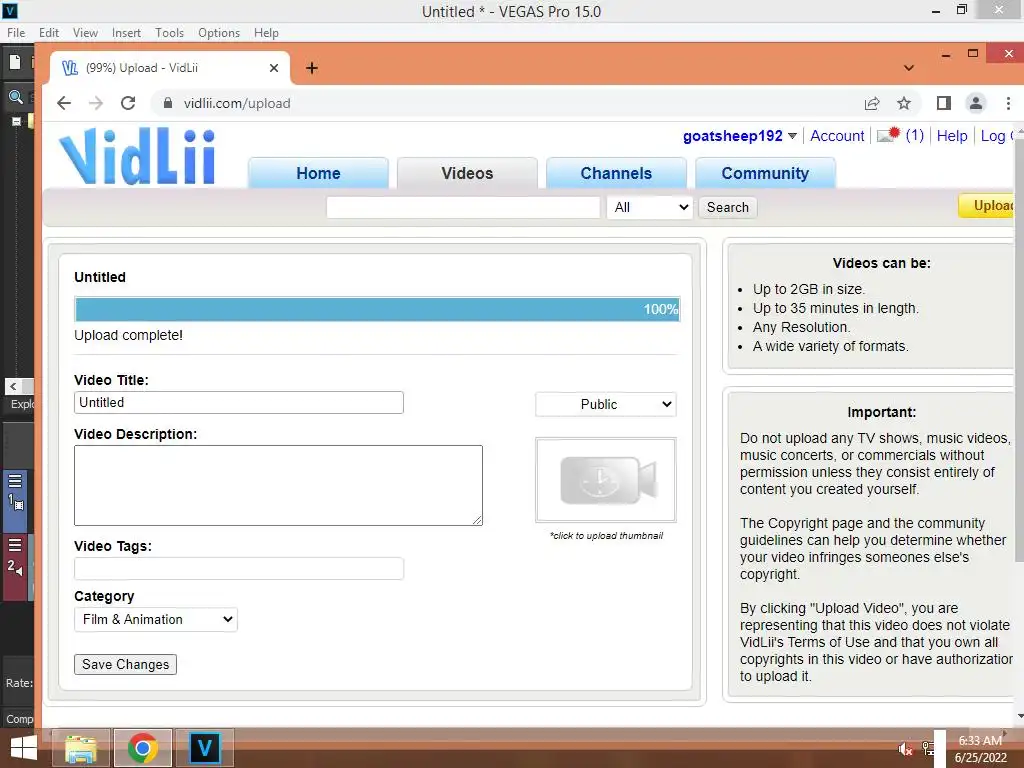Open the VEGAS File menu
1024x768 pixels.
16,33
